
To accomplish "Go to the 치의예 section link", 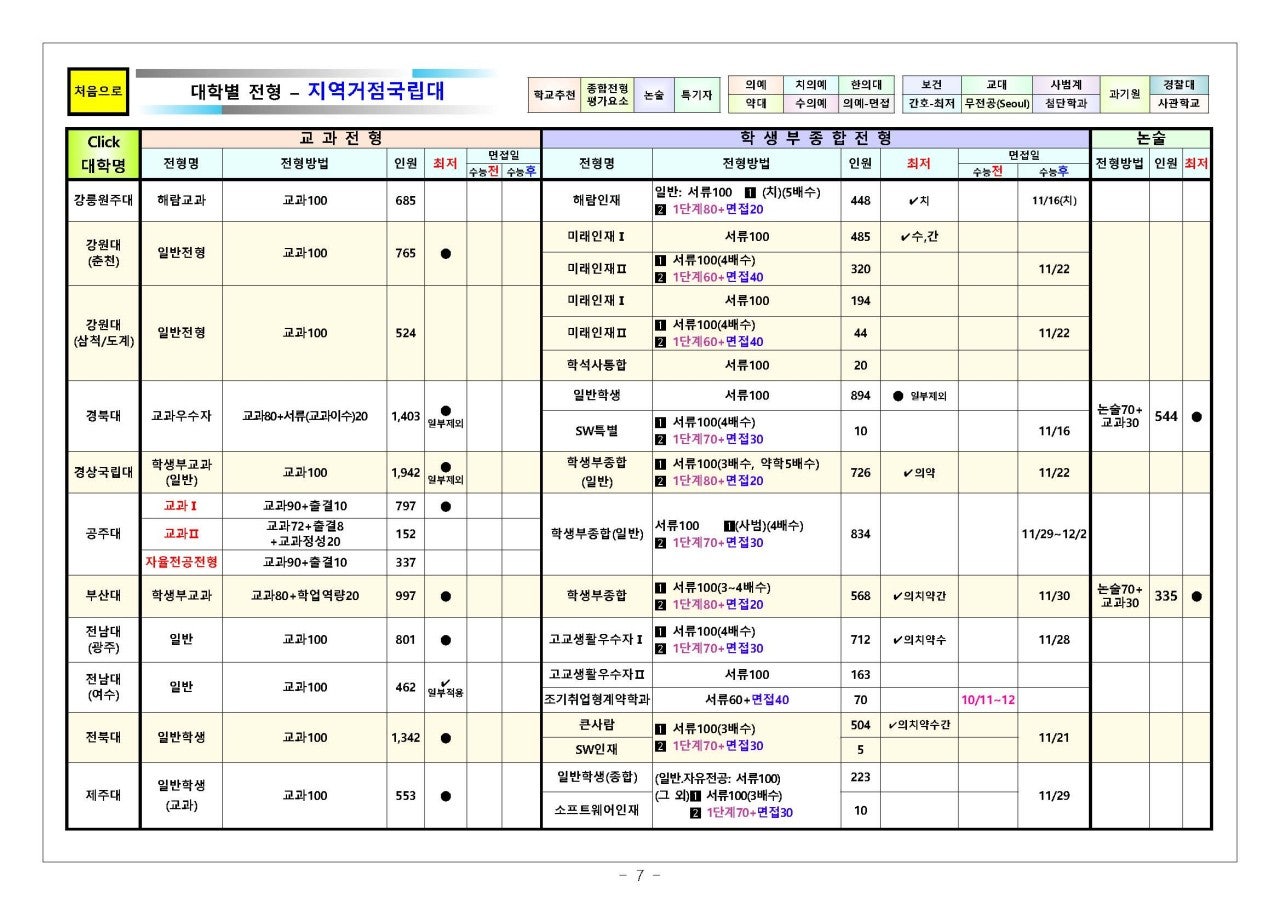I will pos(811,85).
